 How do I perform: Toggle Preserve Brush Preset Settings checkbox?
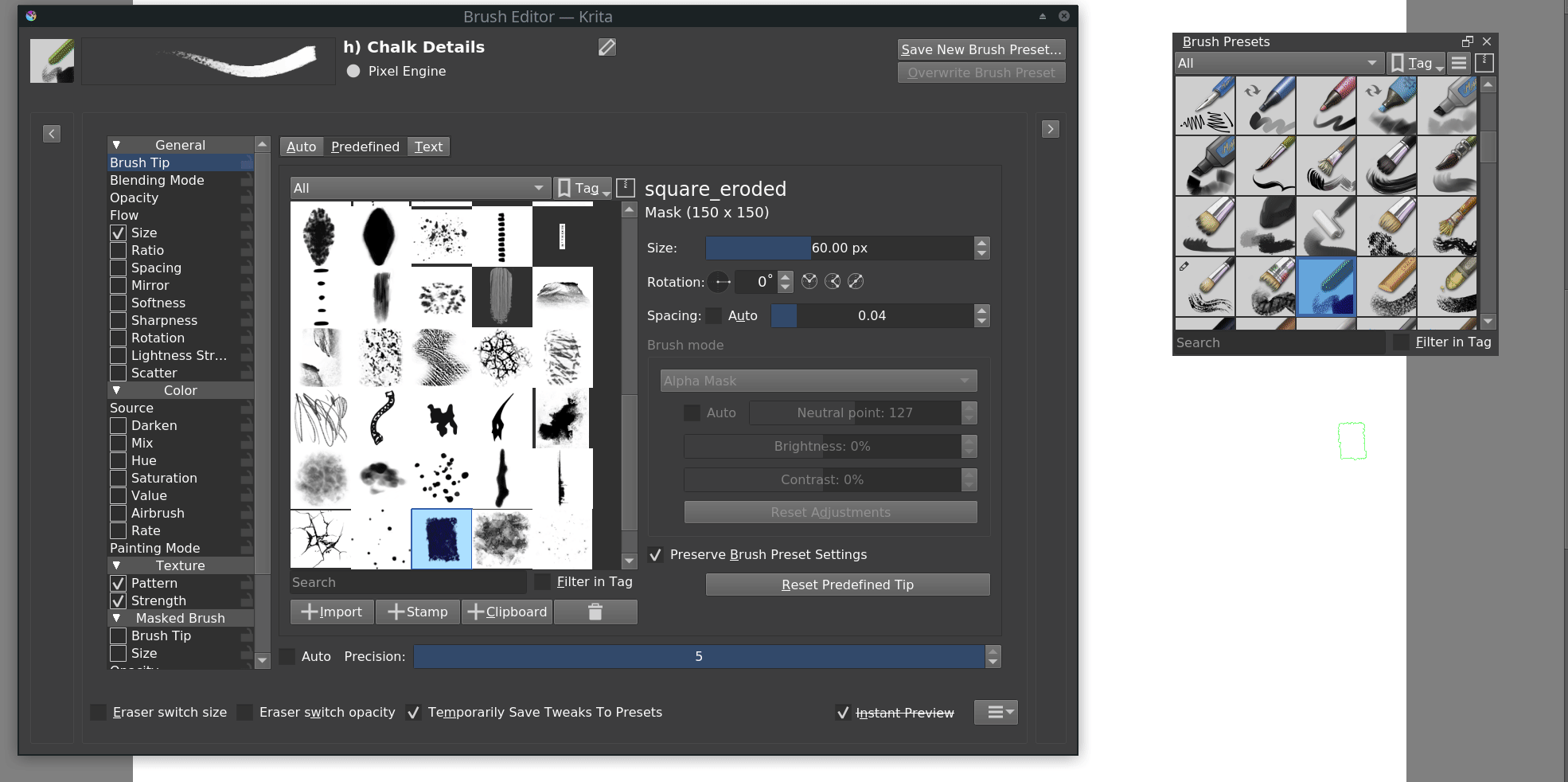[656, 555]
